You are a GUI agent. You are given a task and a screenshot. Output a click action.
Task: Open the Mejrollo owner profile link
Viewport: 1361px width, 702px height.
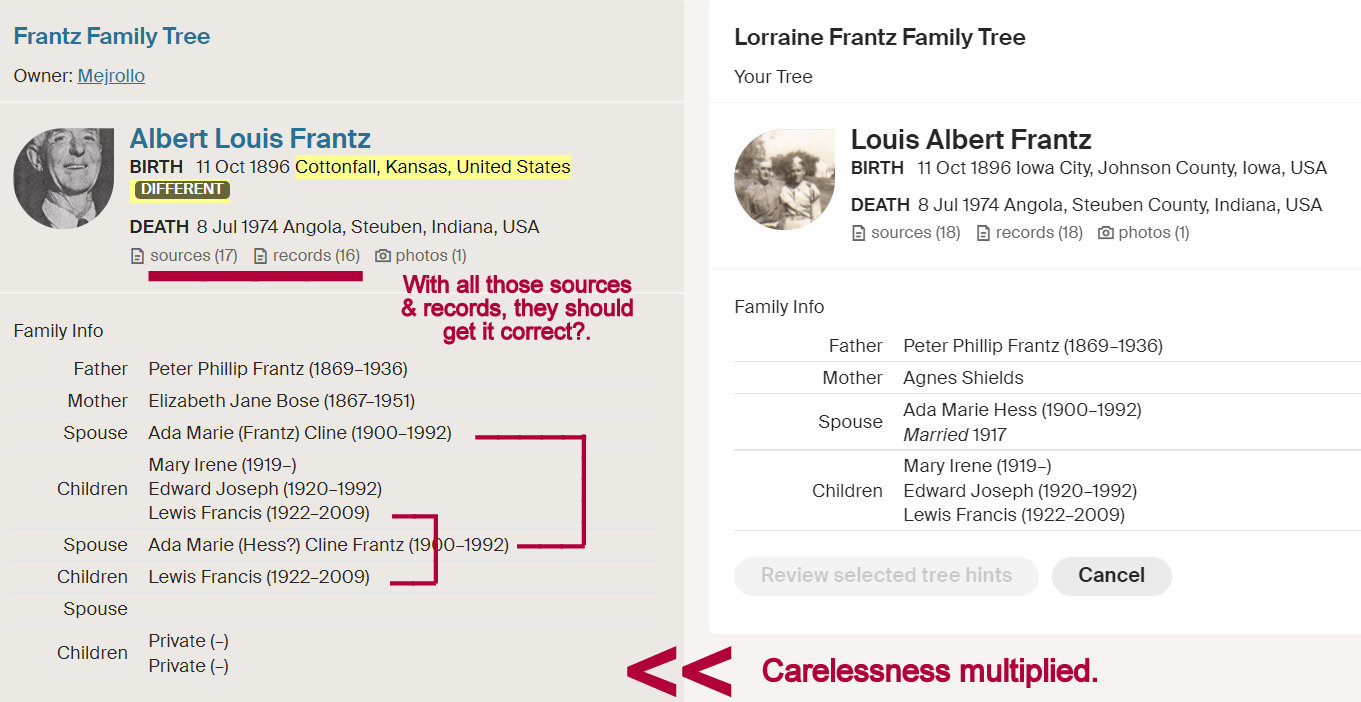click(111, 76)
